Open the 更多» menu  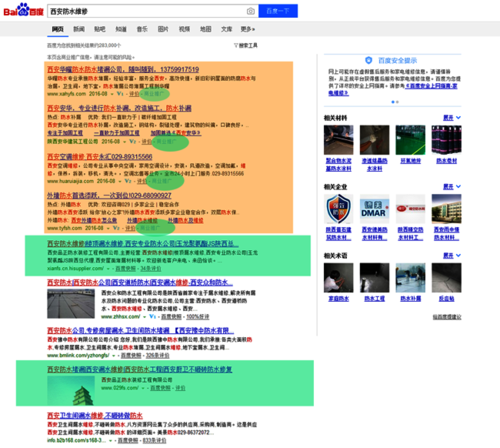tap(248, 29)
